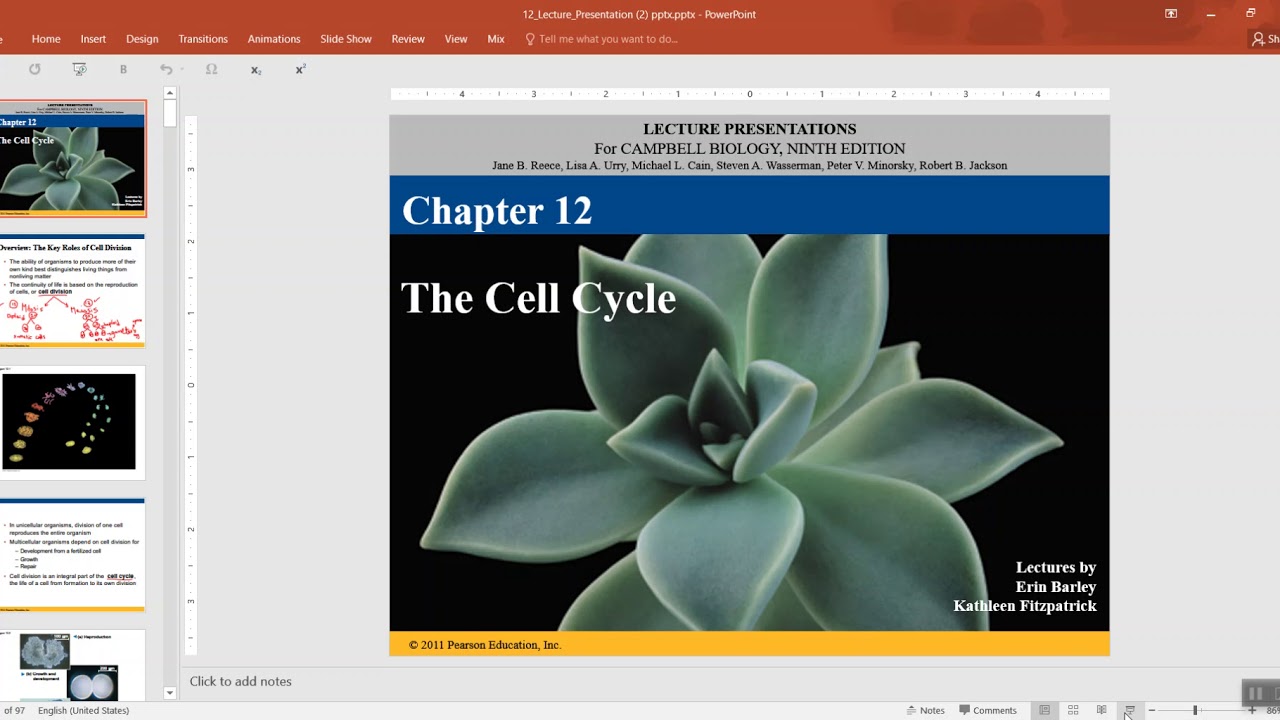This screenshot has height=720, width=1280.
Task: Select the chromosomes image slide thumbnail
Action: 72,422
